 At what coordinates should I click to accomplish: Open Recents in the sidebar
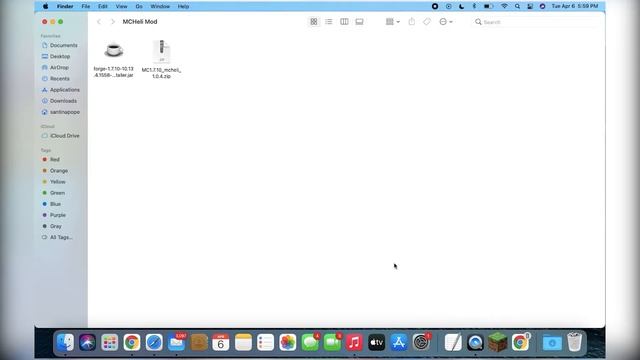(56, 78)
